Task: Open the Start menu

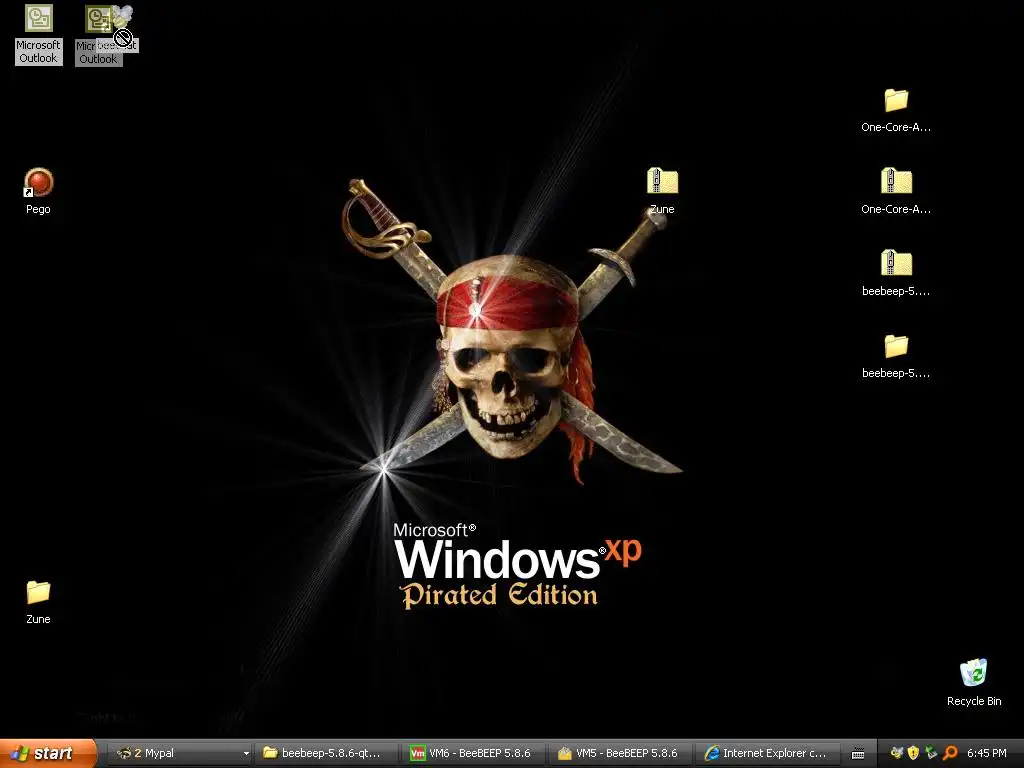Action: coord(47,753)
